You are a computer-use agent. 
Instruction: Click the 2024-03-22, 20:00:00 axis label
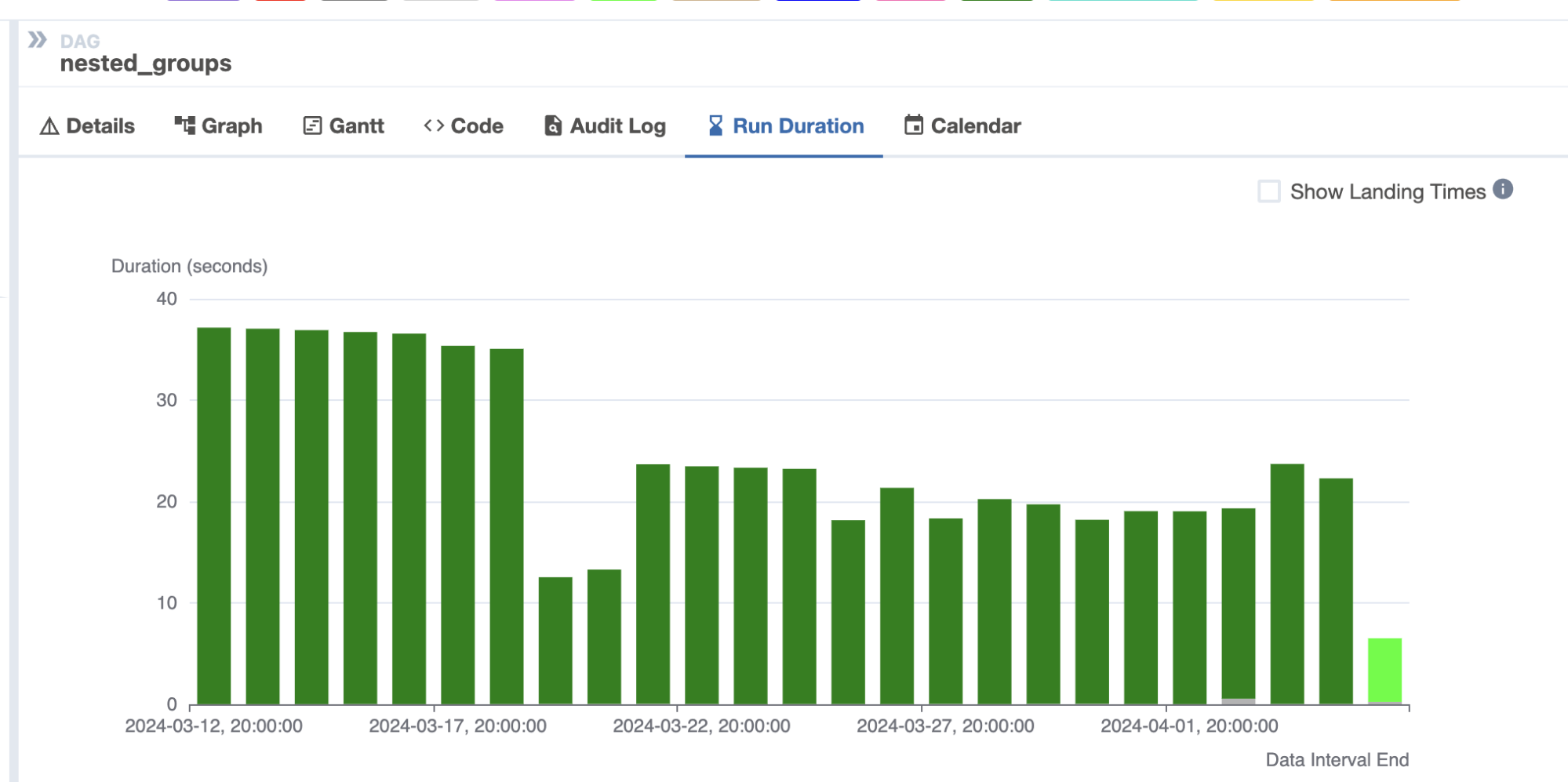(x=701, y=726)
